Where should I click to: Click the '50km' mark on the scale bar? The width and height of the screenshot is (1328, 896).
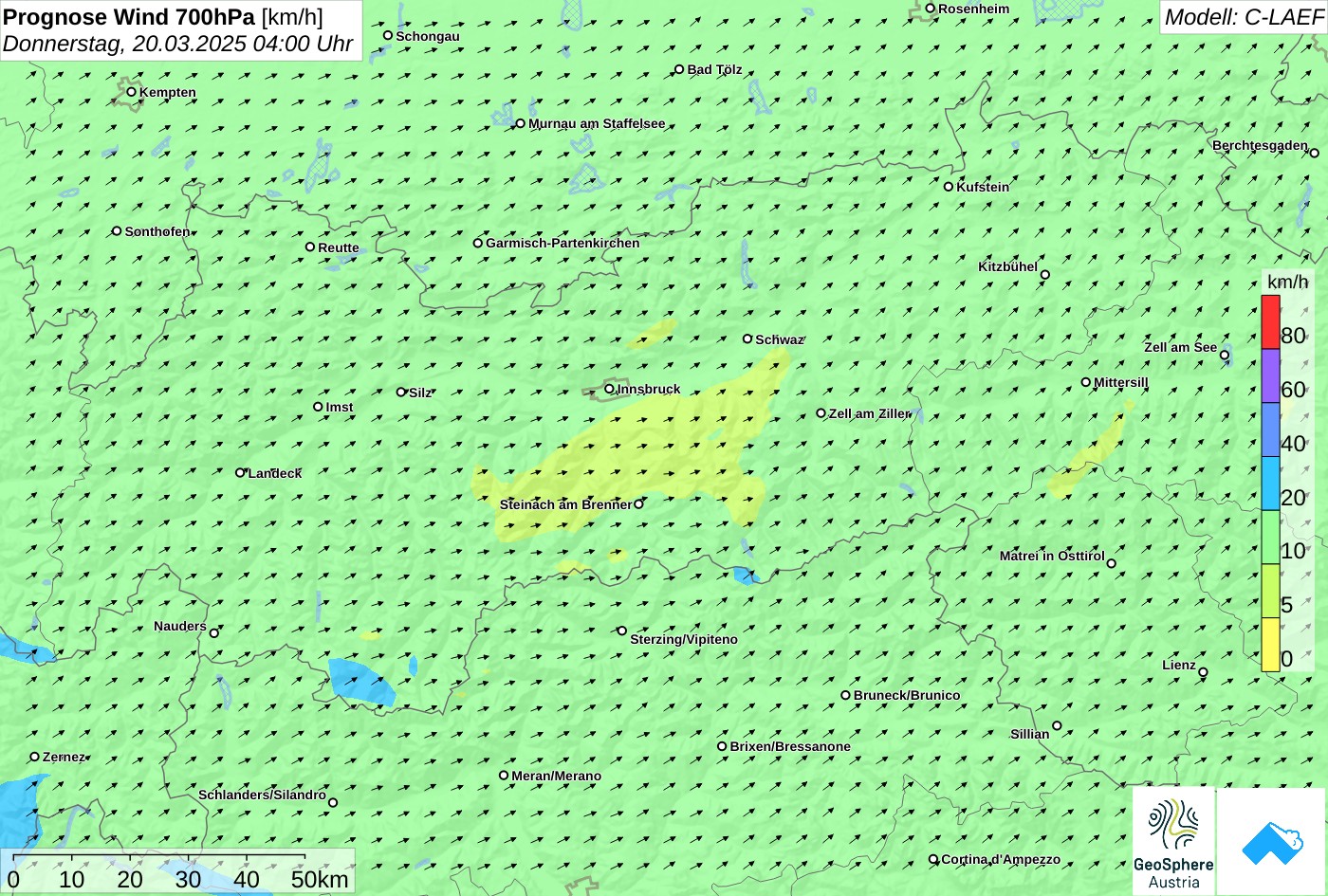[x=320, y=879]
